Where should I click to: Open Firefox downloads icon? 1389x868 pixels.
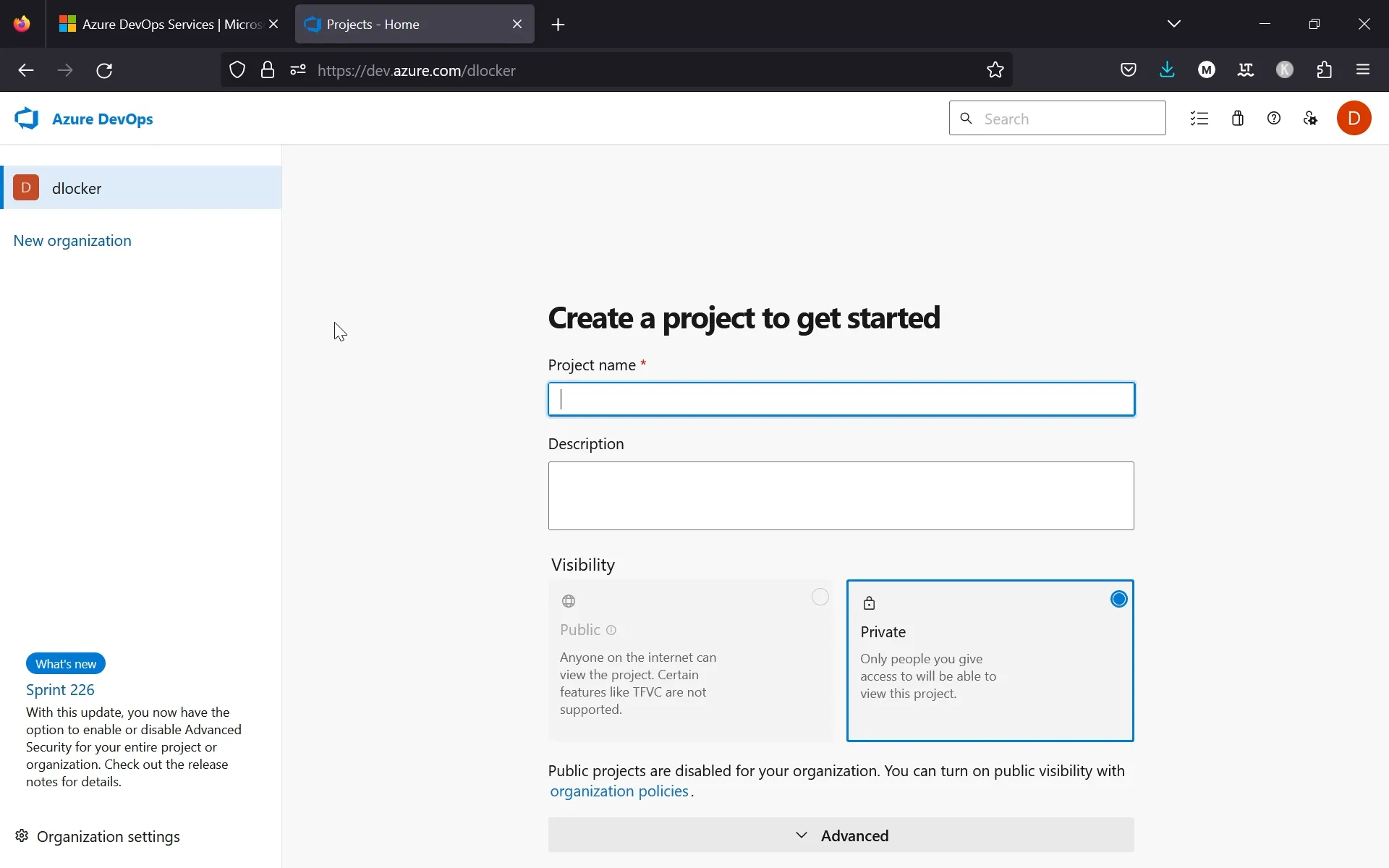tap(1167, 69)
